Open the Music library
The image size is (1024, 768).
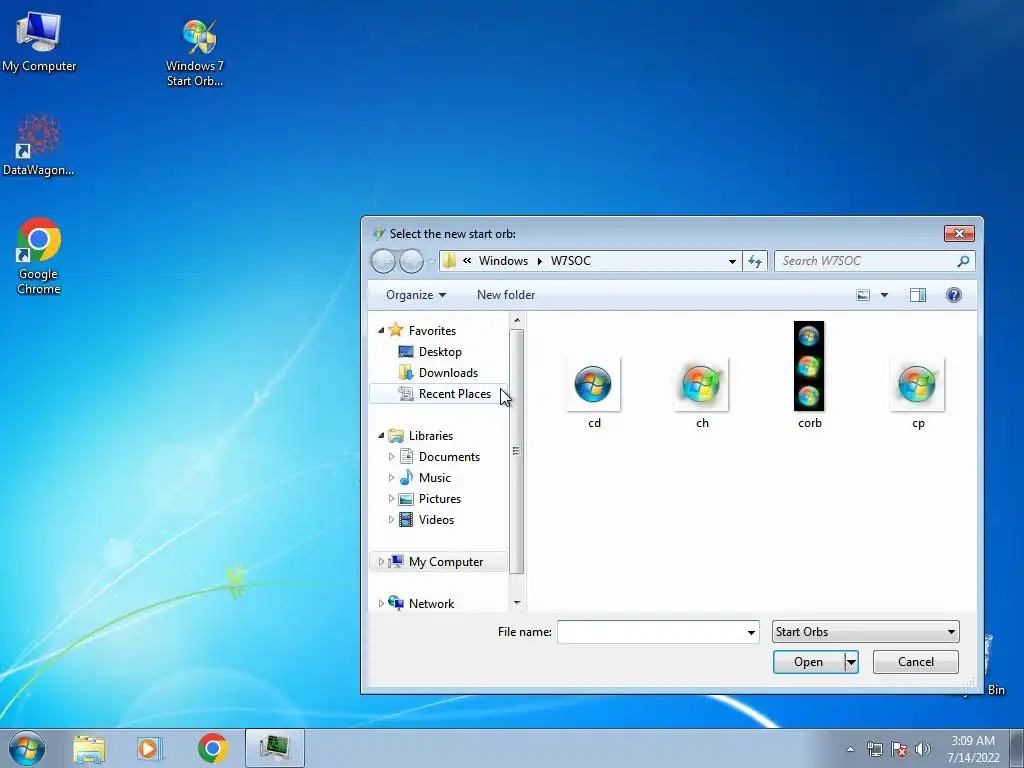434,477
